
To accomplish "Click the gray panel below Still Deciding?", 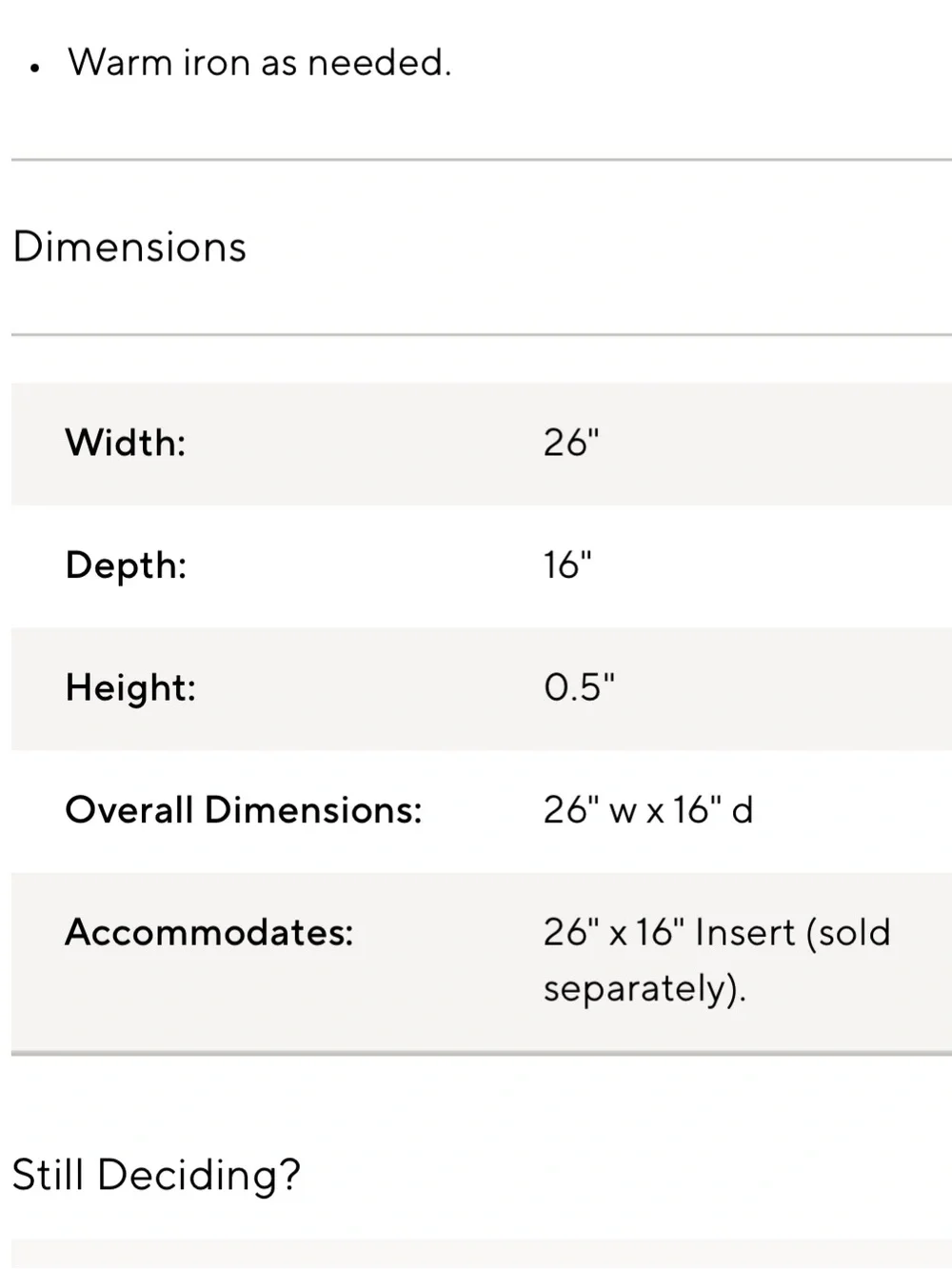I will [x=482, y=1254].
